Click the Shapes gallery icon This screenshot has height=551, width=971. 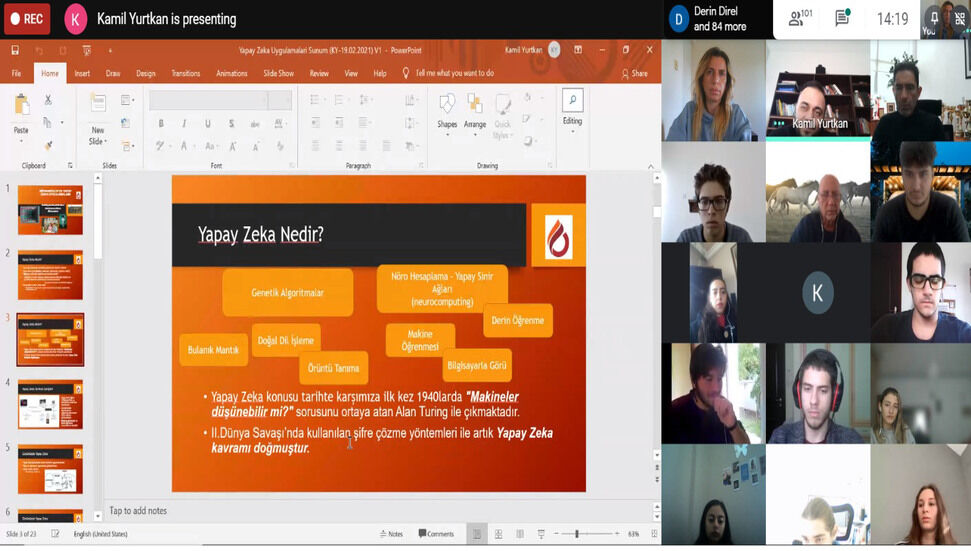pos(447,110)
